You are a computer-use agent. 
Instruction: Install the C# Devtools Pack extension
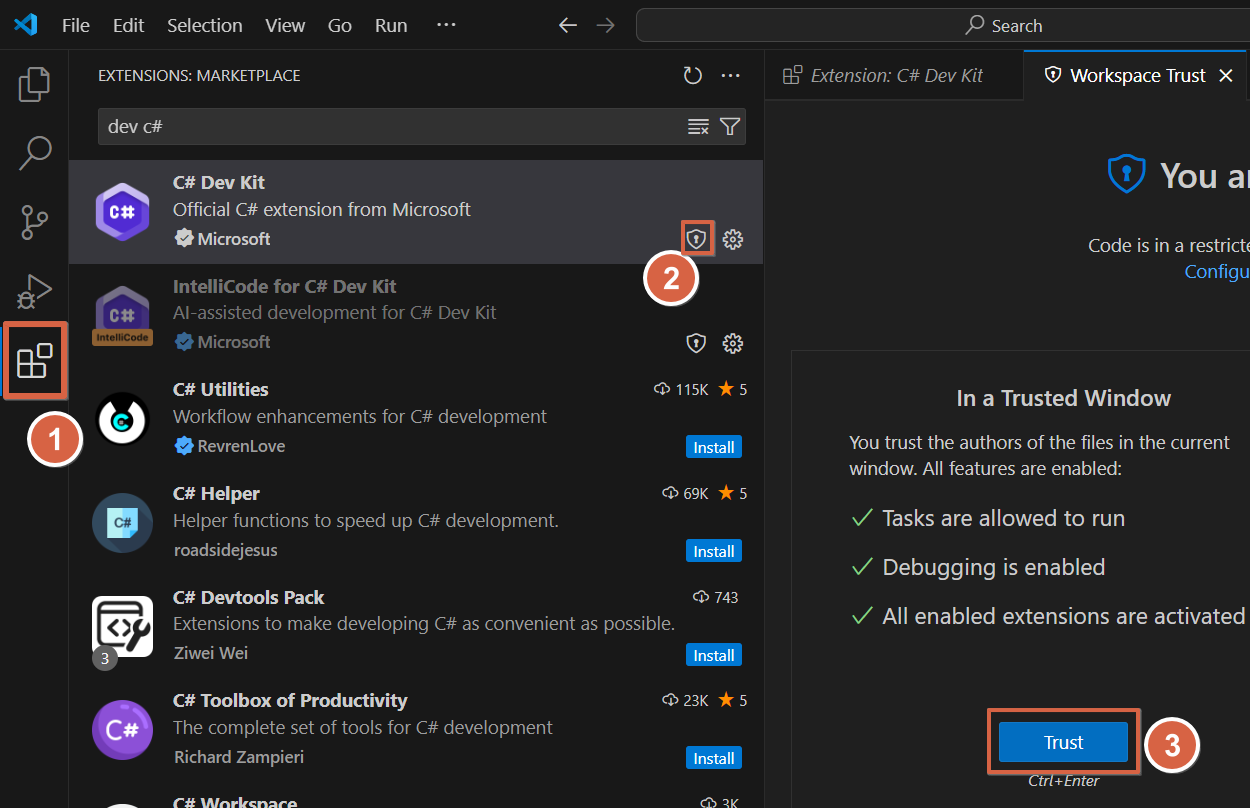(714, 655)
